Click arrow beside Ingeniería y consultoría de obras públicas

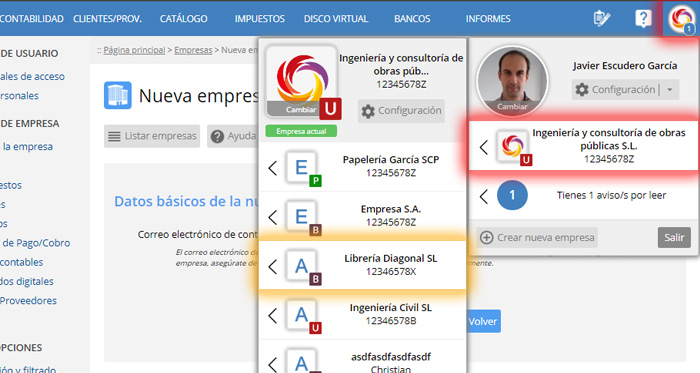[483, 147]
